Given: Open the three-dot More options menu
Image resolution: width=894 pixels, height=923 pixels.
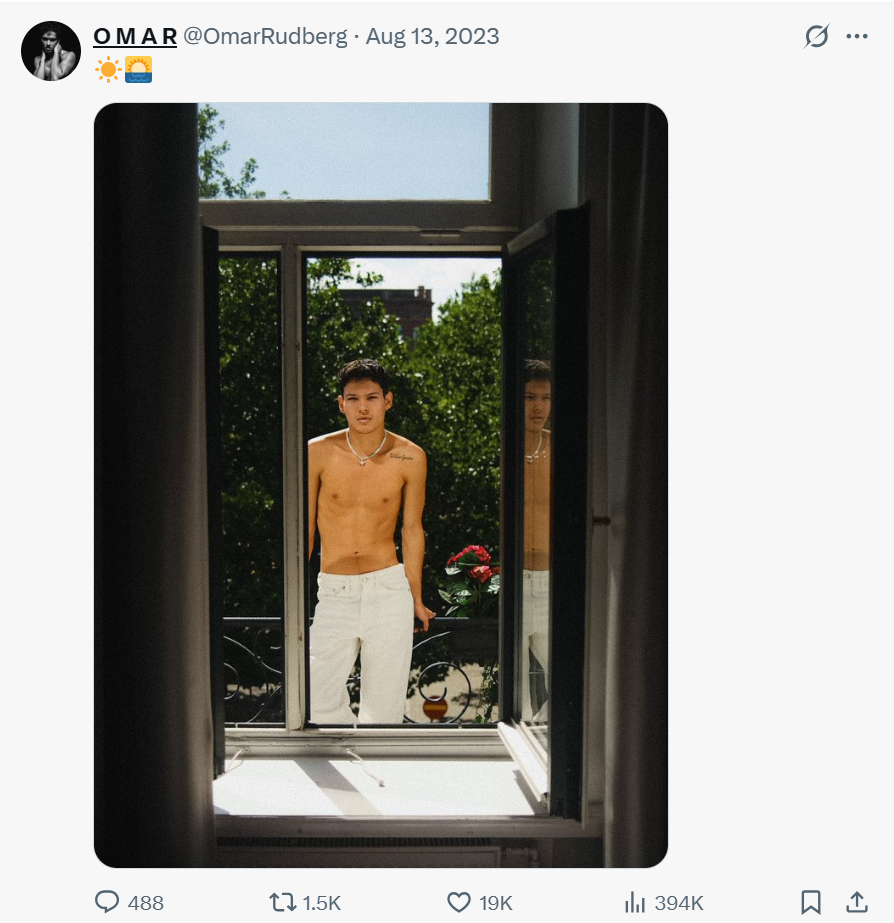Looking at the screenshot, I should pyautogui.click(x=857, y=37).
